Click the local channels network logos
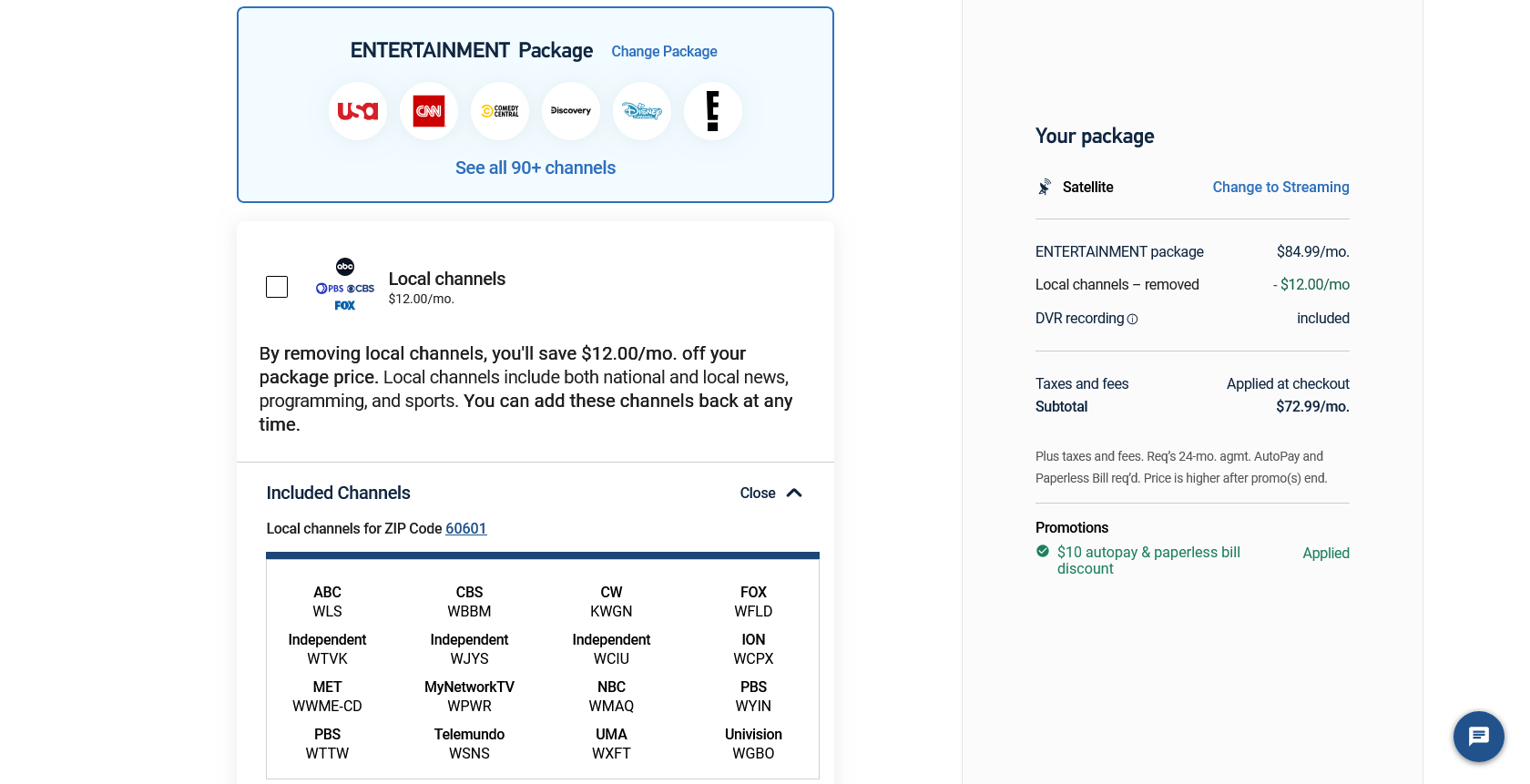 [345, 285]
